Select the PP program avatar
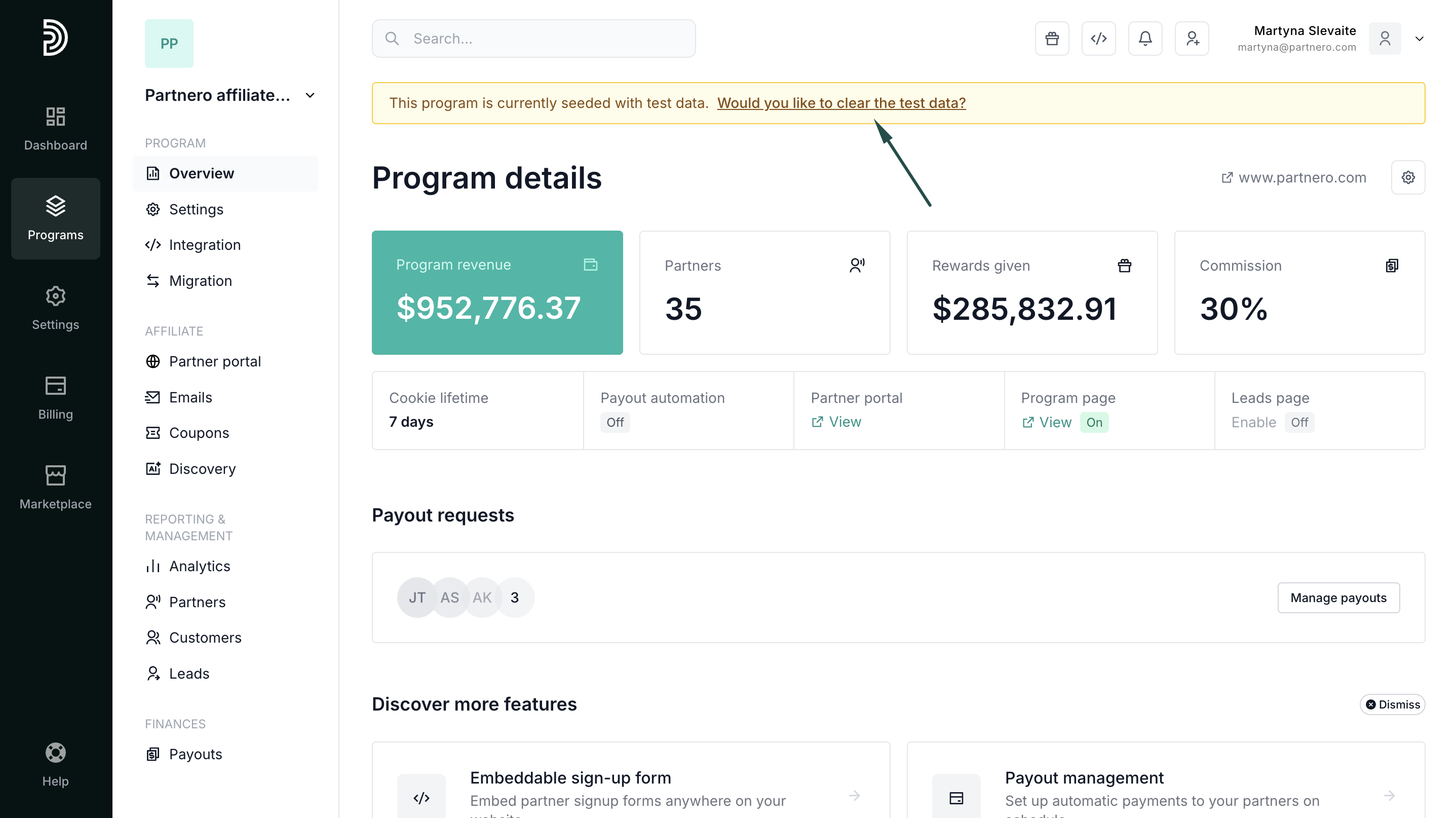Viewport: 1456px width, 818px height. coord(169,44)
